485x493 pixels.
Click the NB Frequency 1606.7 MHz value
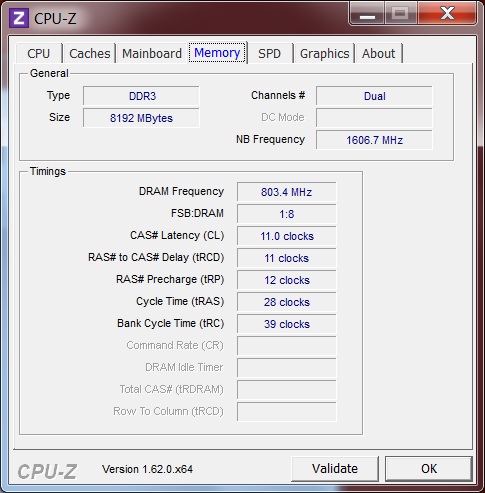[374, 140]
